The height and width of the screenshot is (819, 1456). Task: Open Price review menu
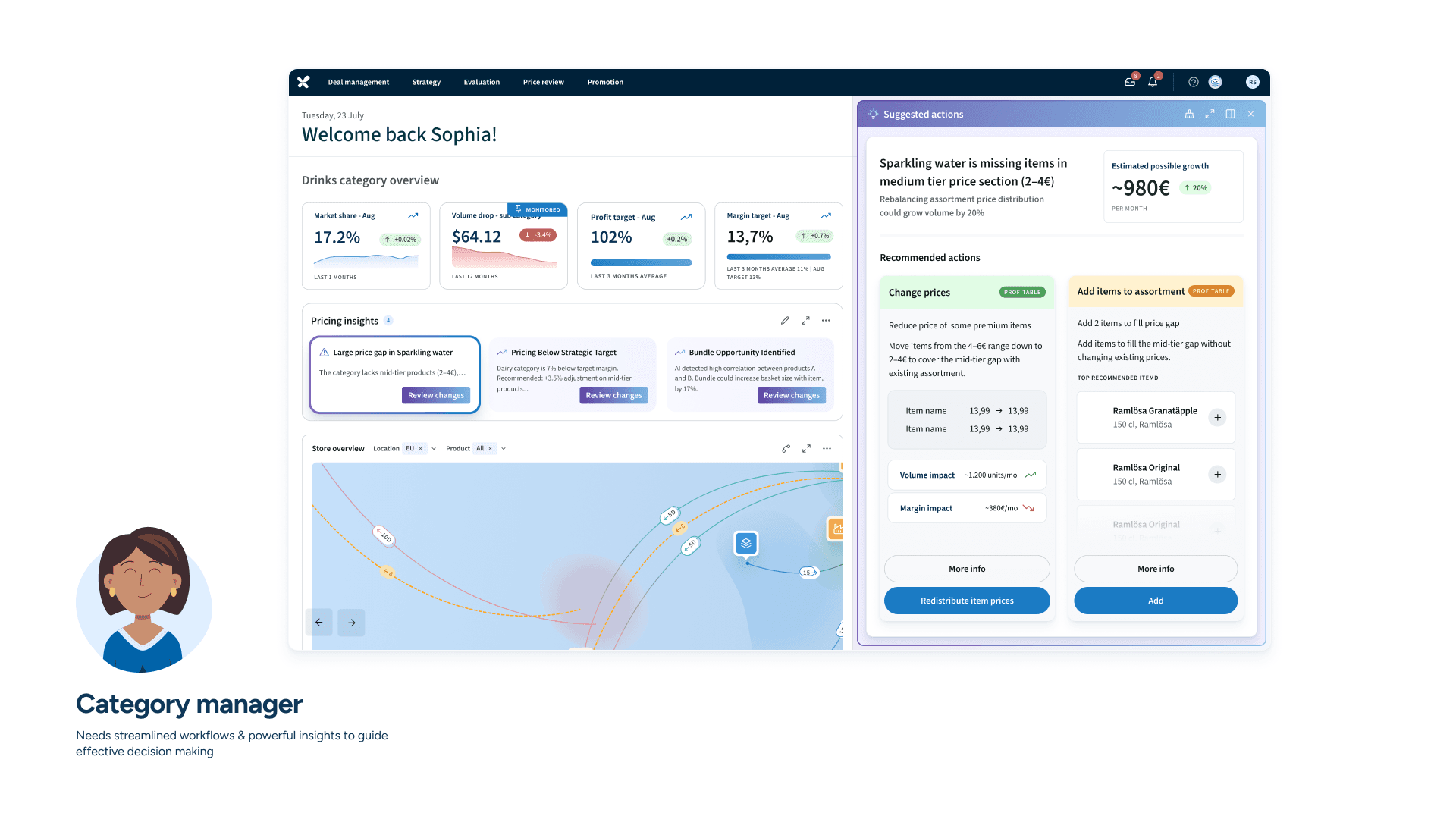[x=544, y=82]
